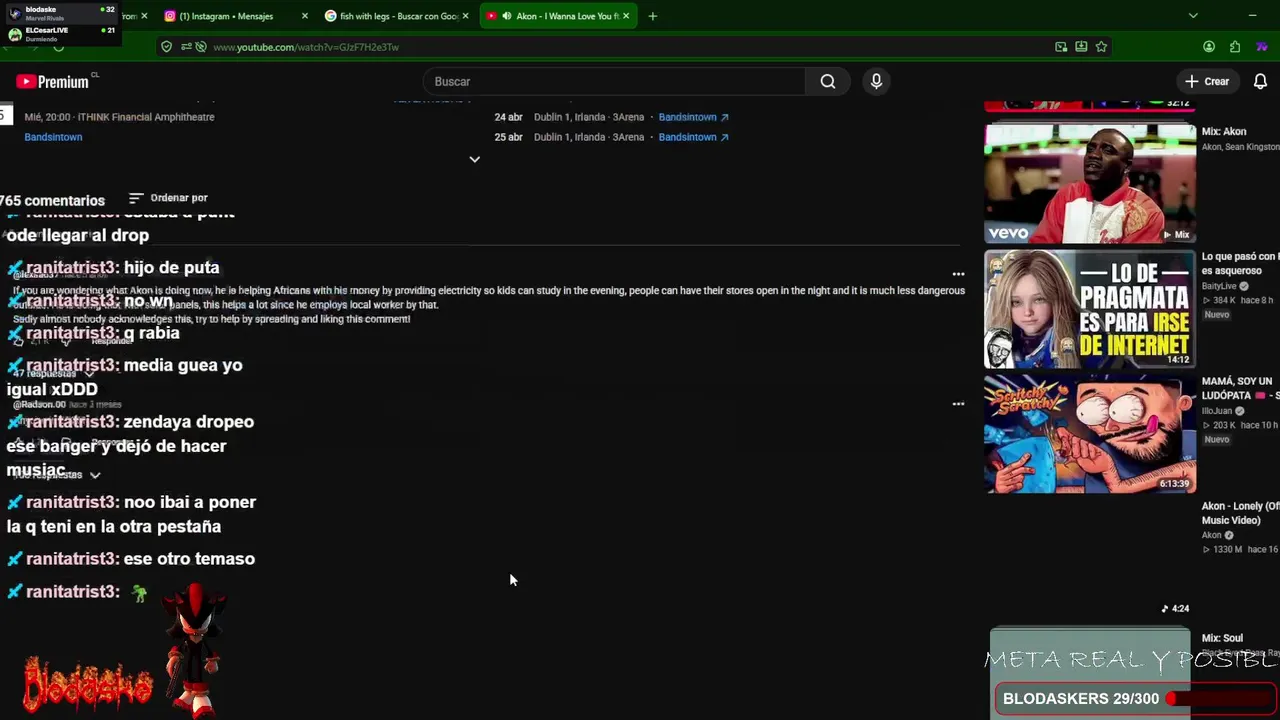This screenshot has width=1280, height=720.
Task: Open the Ordenar por comments sort menu
Action: click(x=168, y=198)
